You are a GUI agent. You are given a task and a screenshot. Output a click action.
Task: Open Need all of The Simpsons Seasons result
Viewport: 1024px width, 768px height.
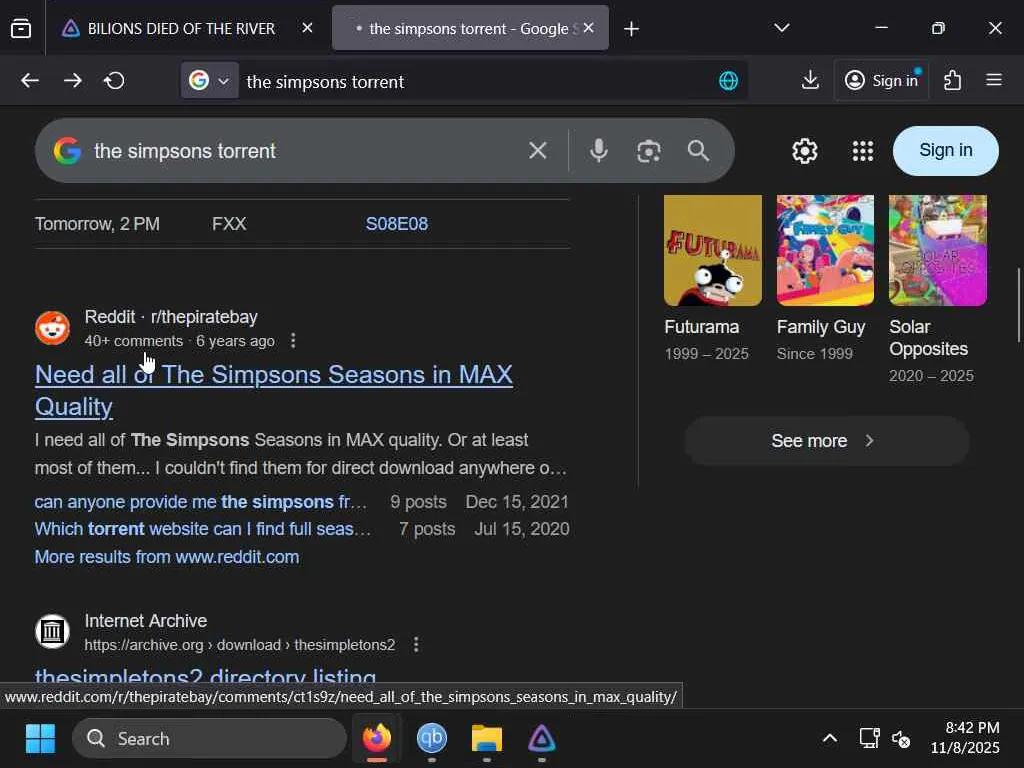pyautogui.click(x=274, y=391)
